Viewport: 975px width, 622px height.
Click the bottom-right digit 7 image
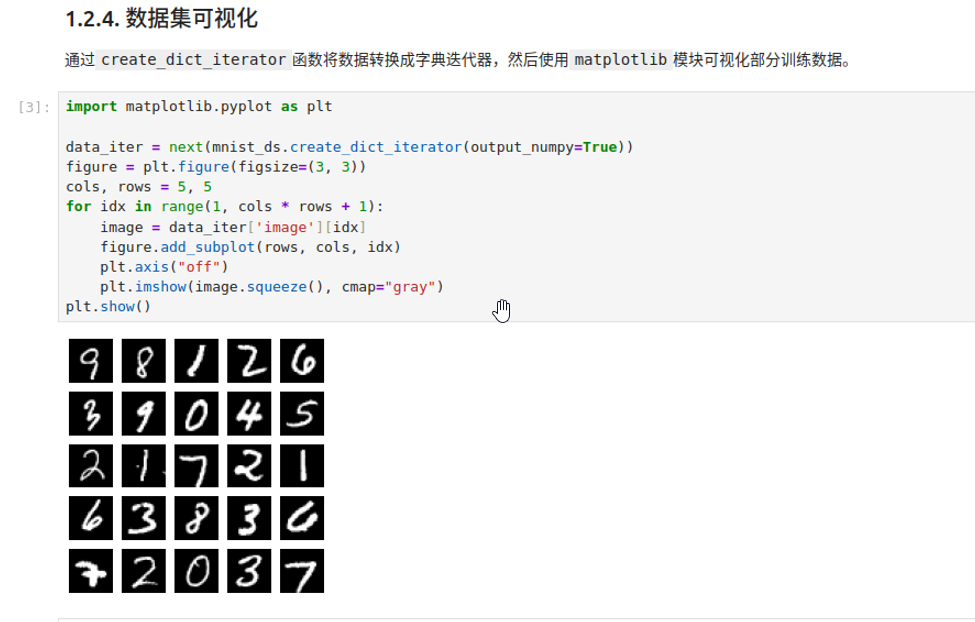click(x=302, y=571)
